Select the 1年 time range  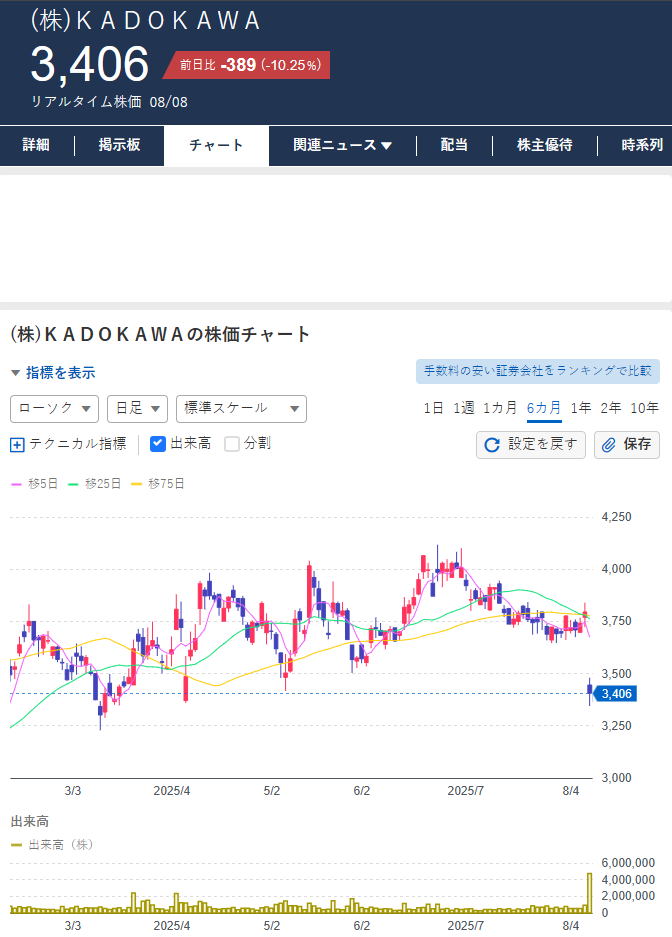click(581, 408)
